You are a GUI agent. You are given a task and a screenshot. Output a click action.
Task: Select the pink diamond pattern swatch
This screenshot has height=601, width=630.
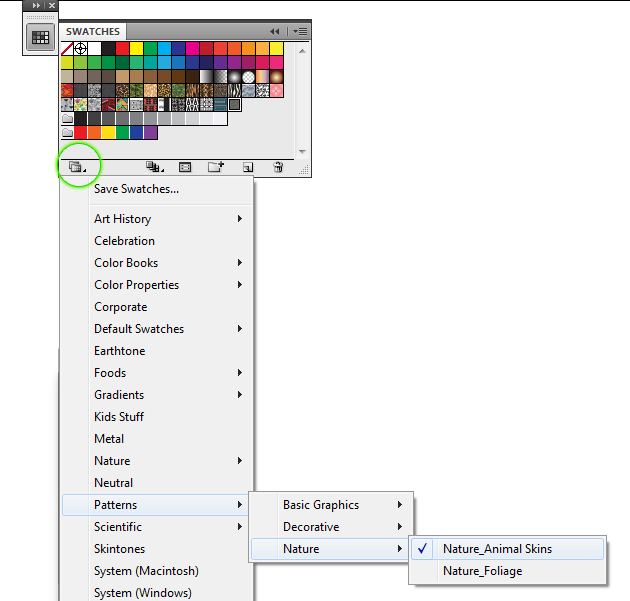[276, 90]
